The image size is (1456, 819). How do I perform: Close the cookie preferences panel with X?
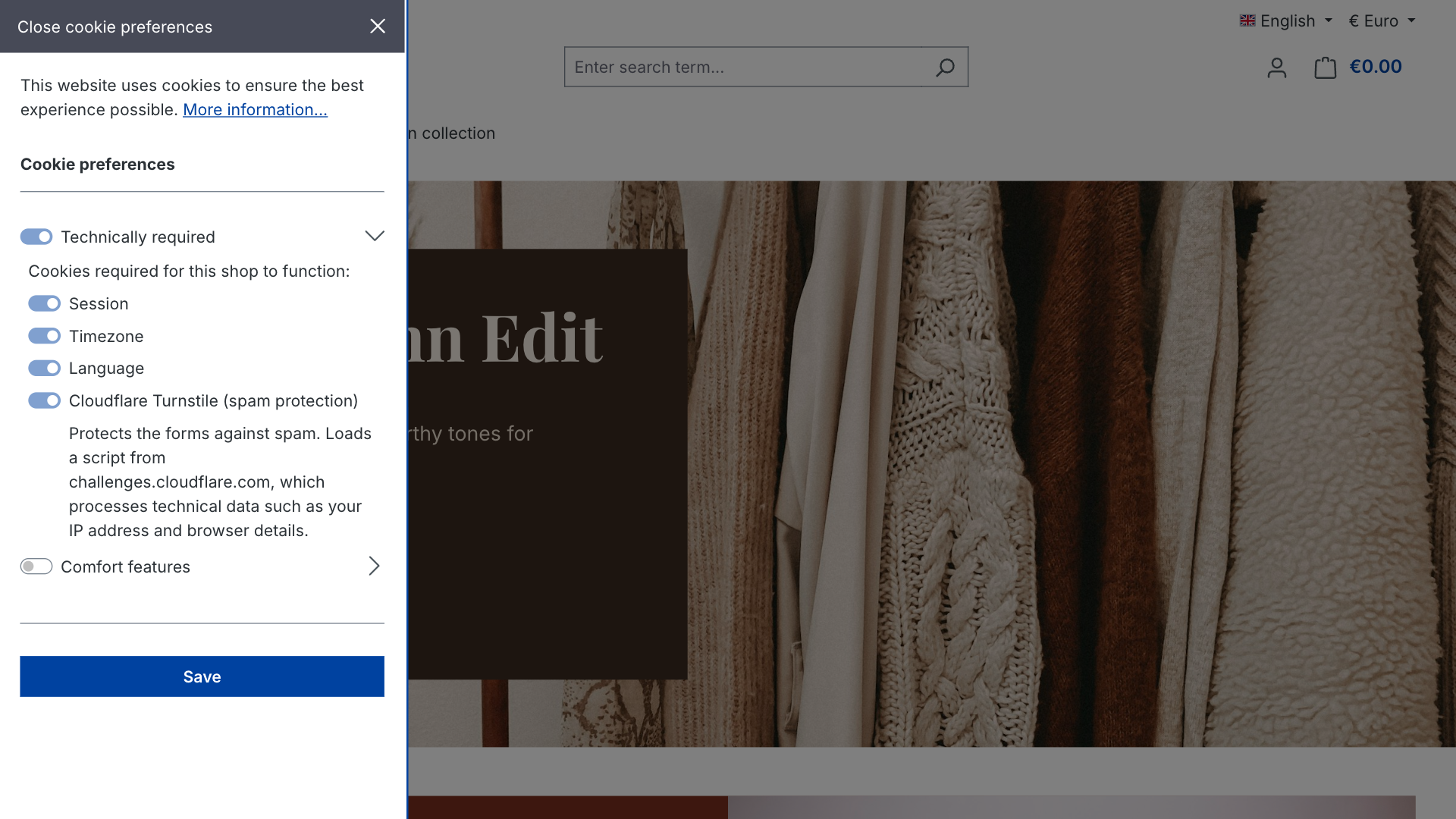378,27
